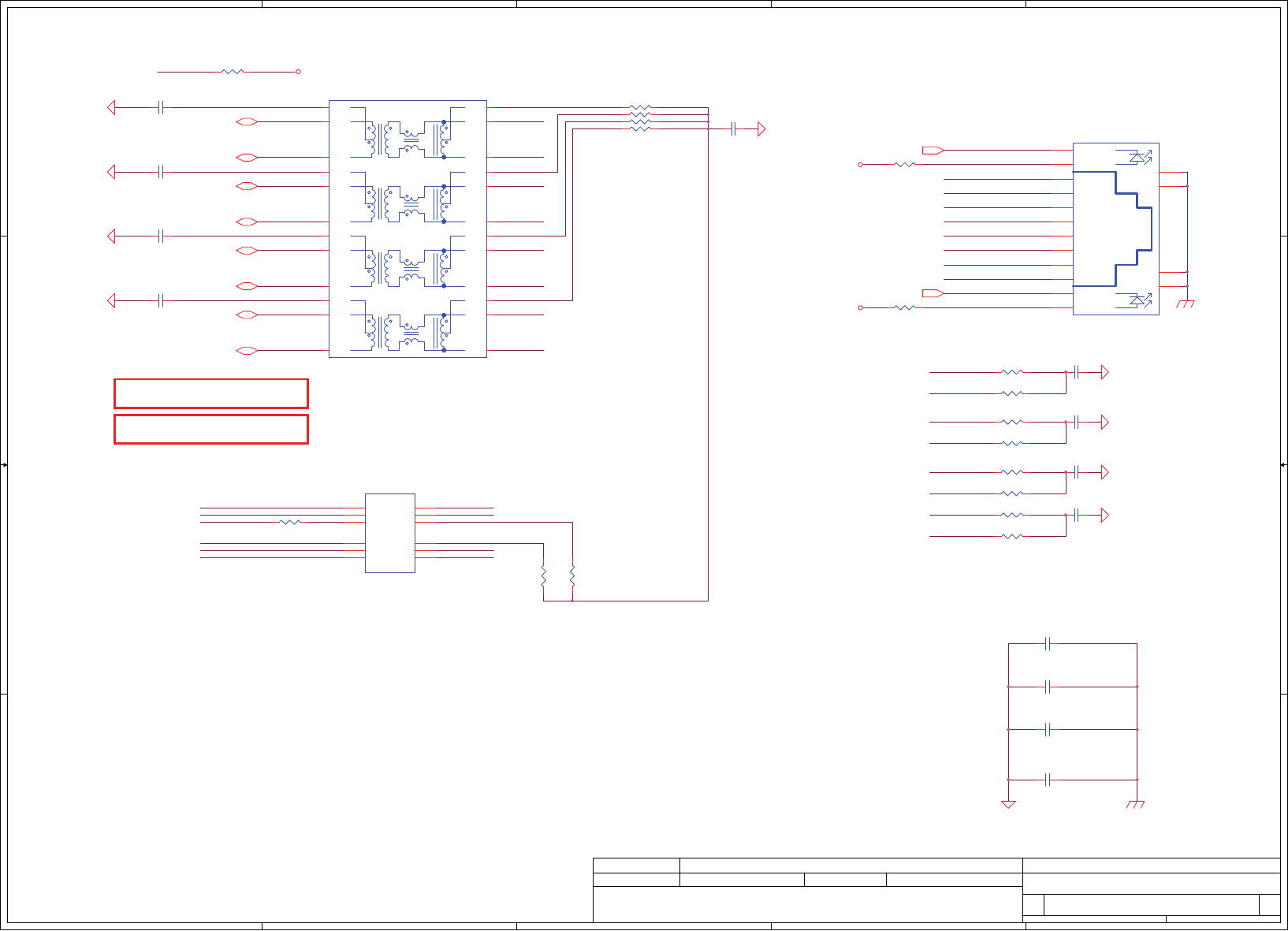Select the lowest capacitor left of the magnetics module
The height and width of the screenshot is (931, 1288).
tap(161, 300)
